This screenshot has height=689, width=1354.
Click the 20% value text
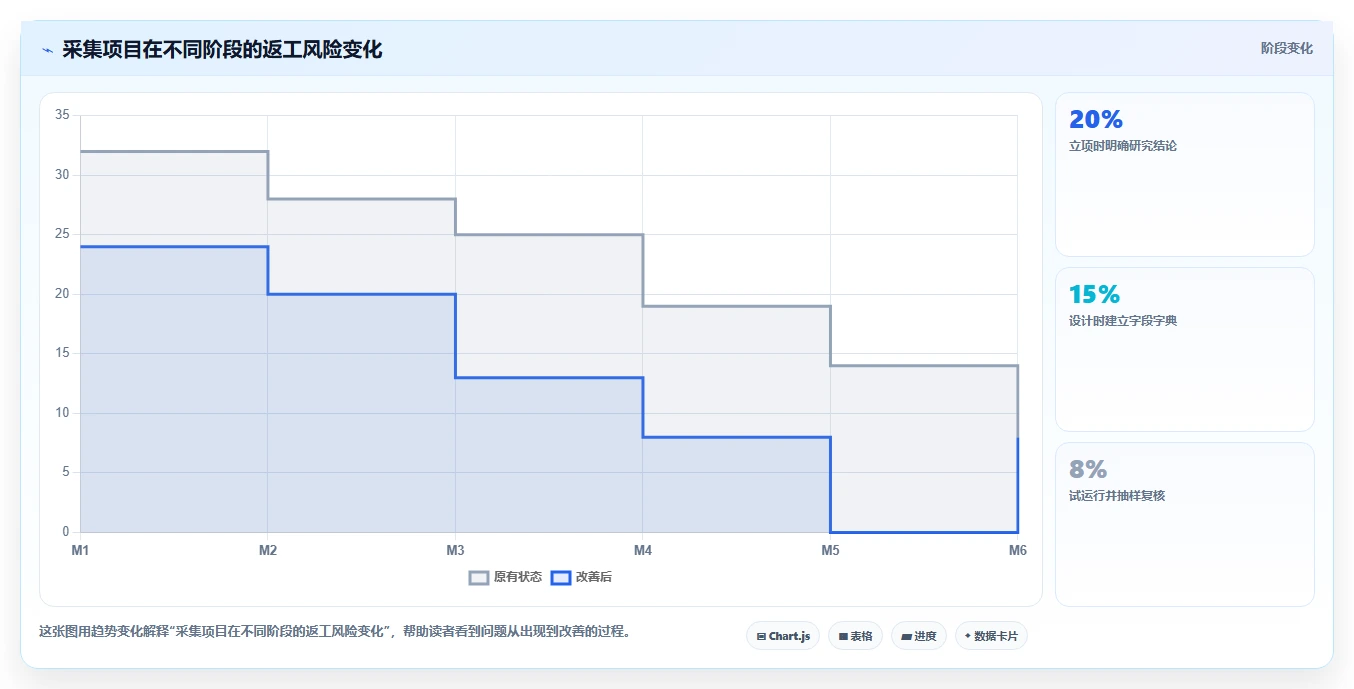coord(1096,120)
